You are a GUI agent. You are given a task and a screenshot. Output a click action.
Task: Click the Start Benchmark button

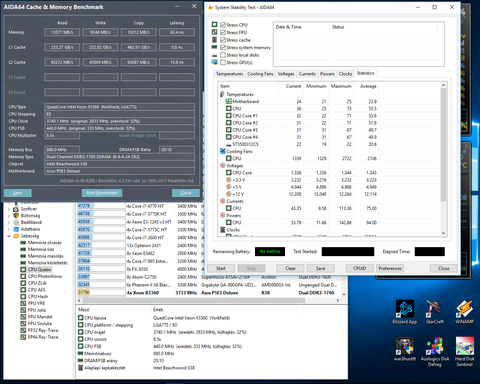pyautogui.click(x=102, y=193)
